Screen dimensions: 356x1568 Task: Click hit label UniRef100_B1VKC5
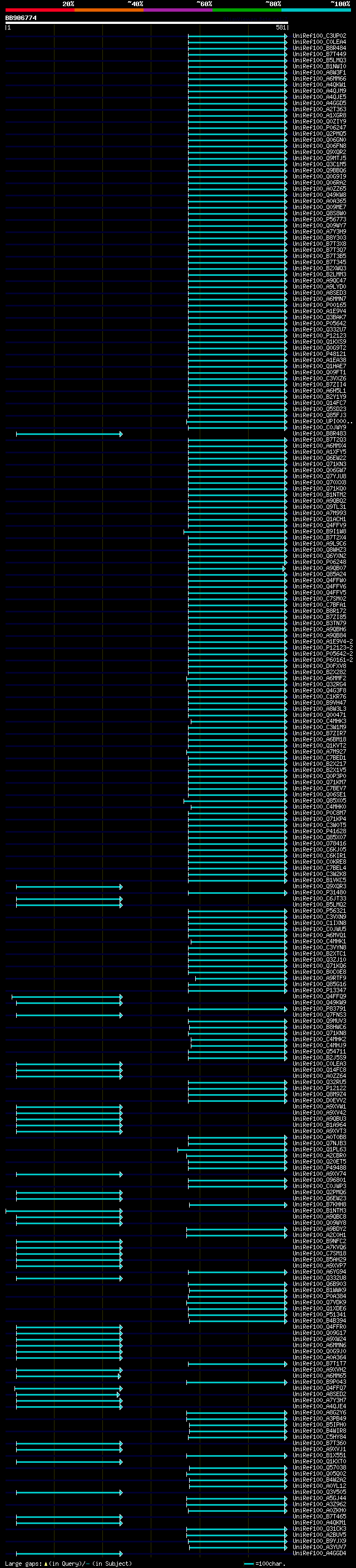point(319,881)
